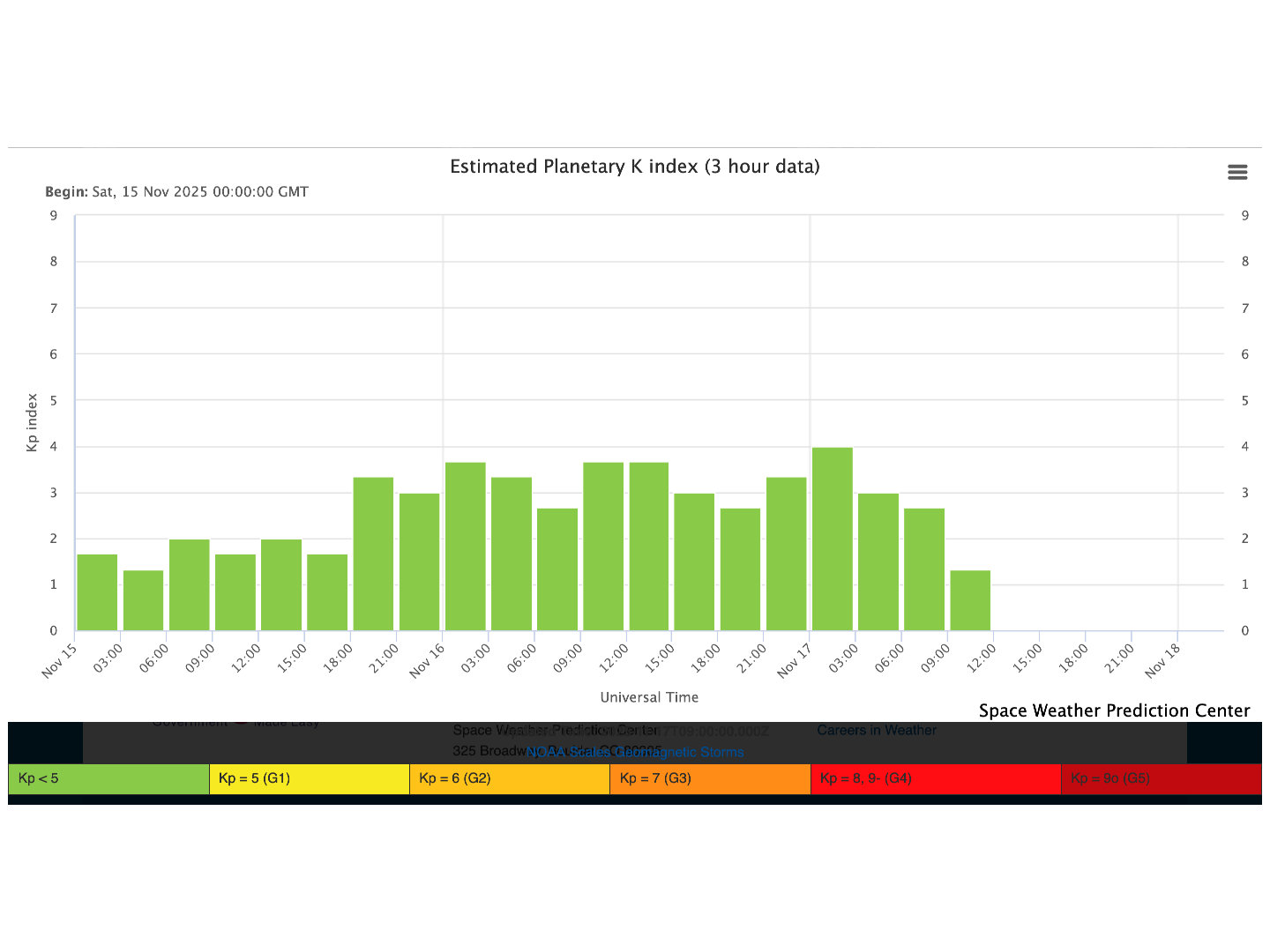
Task: Select the Kp = 6 (G2) legend box
Action: [x=509, y=778]
